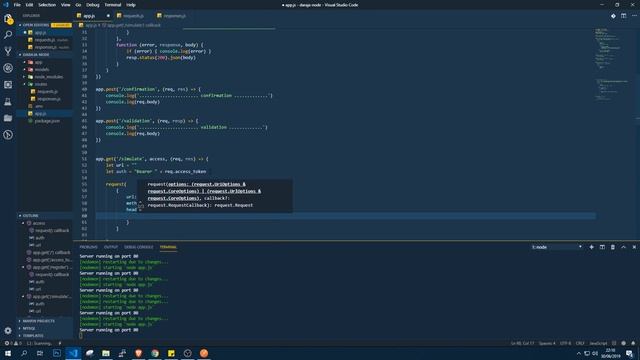The image size is (640, 360).
Task: Open the folder icon in activity bar
Action: (8, 118)
